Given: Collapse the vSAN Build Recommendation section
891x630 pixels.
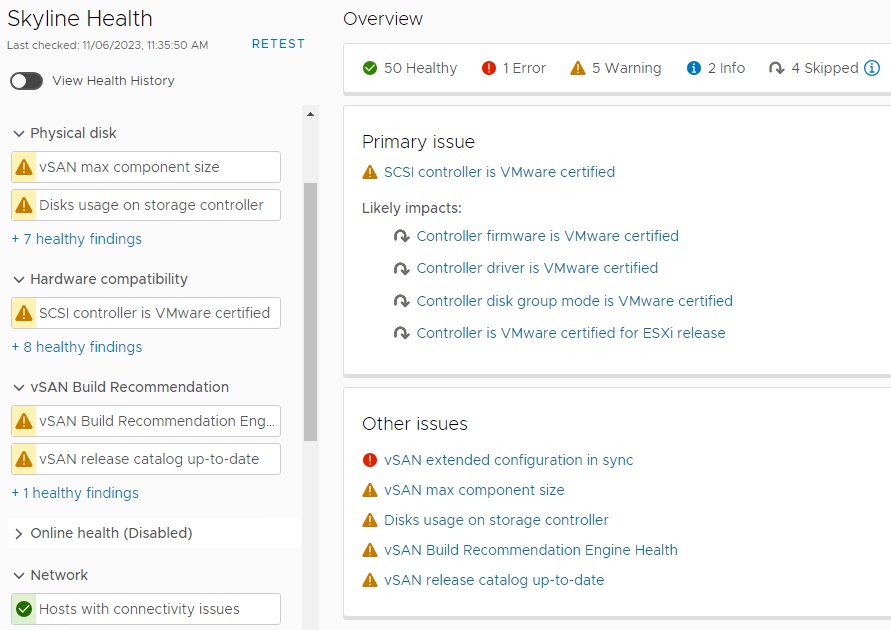Looking at the screenshot, I should (19, 387).
